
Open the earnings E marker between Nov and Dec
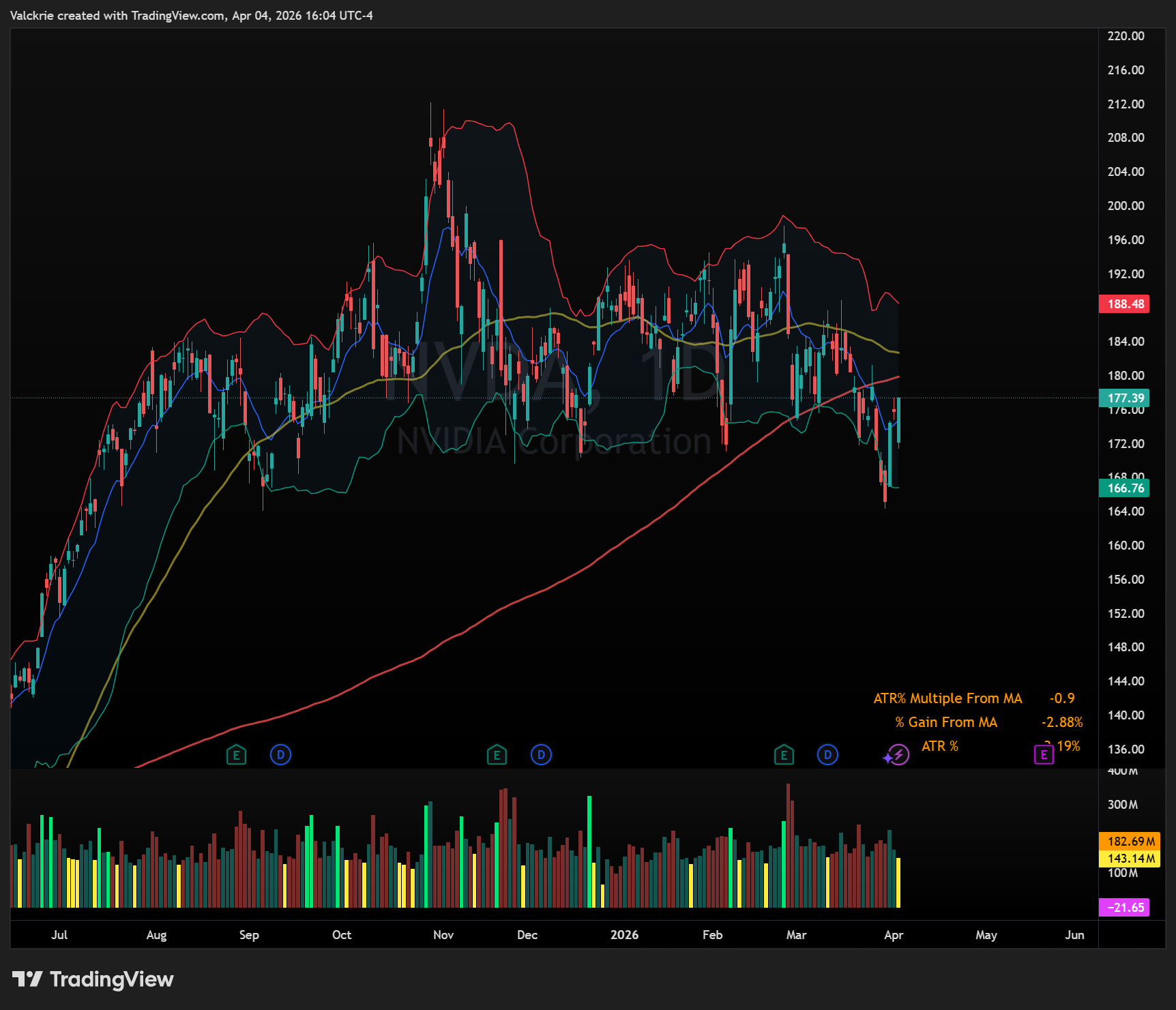coord(497,755)
